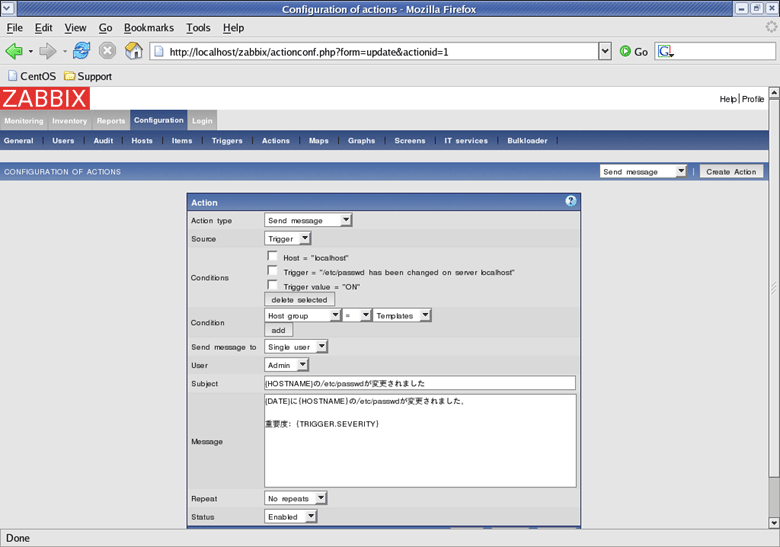Click the Reload page icon
The image size is (780, 547).
coord(81,51)
